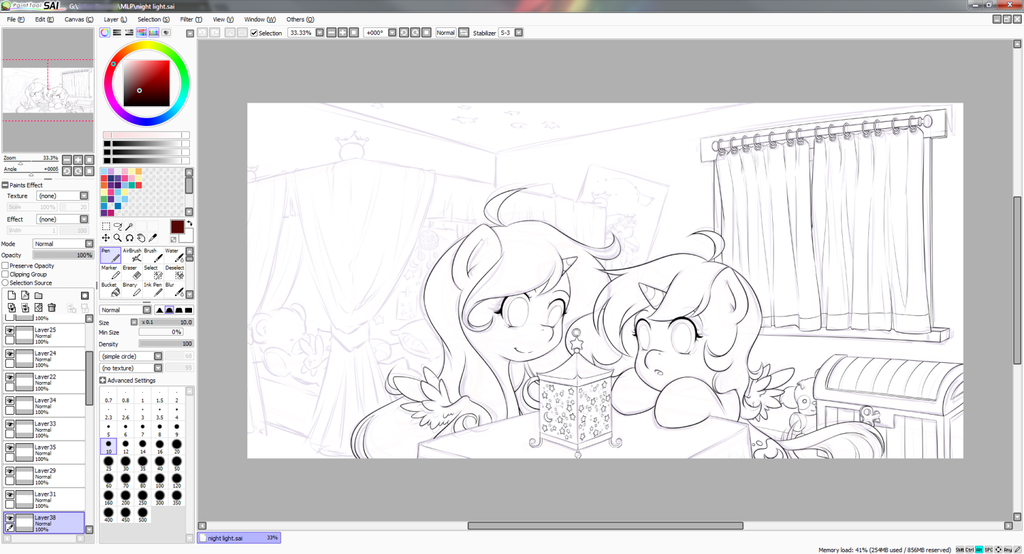Image resolution: width=1024 pixels, height=554 pixels.
Task: Open the brush blending Normal dropdown
Action: pos(125,310)
